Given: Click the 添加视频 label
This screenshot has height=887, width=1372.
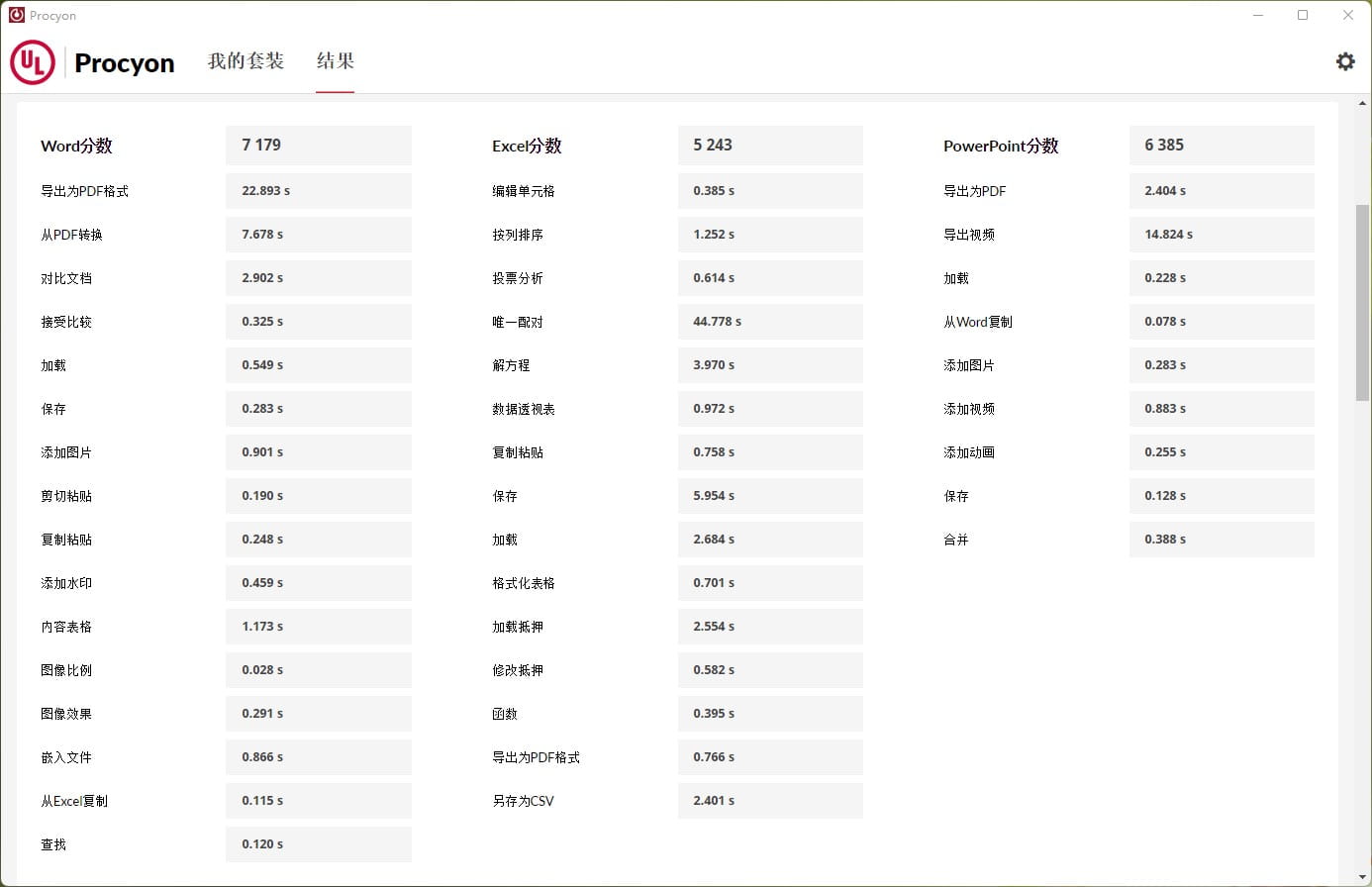Looking at the screenshot, I should click(x=969, y=409).
